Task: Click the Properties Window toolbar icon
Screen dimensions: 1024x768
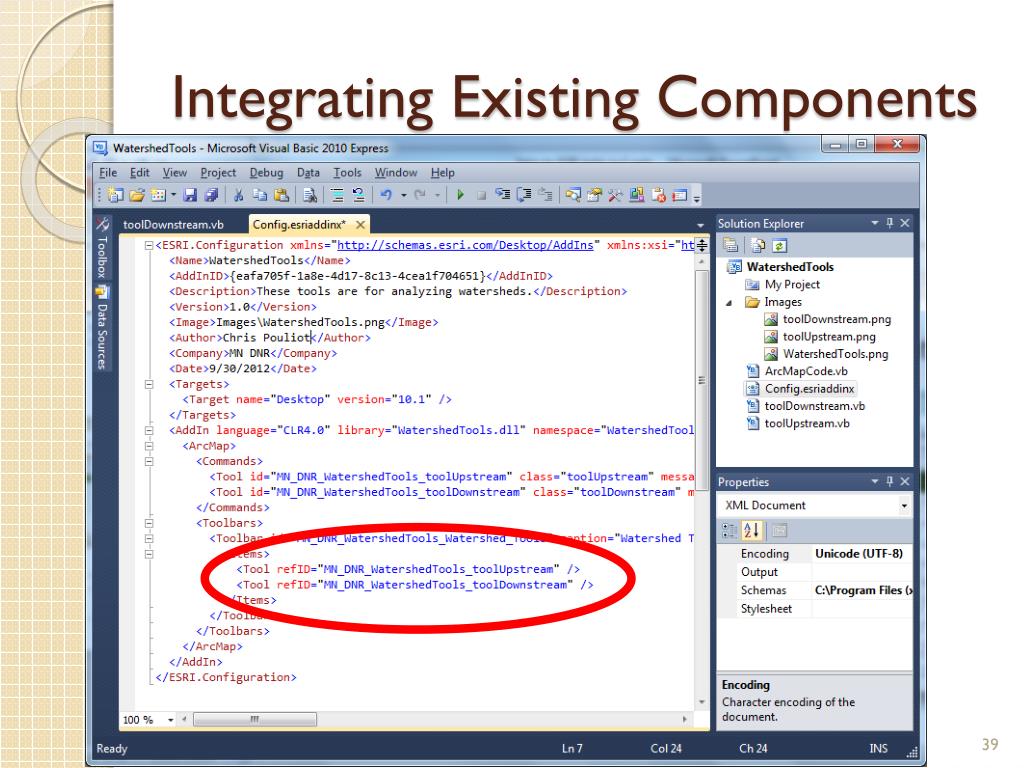Action: coord(594,195)
